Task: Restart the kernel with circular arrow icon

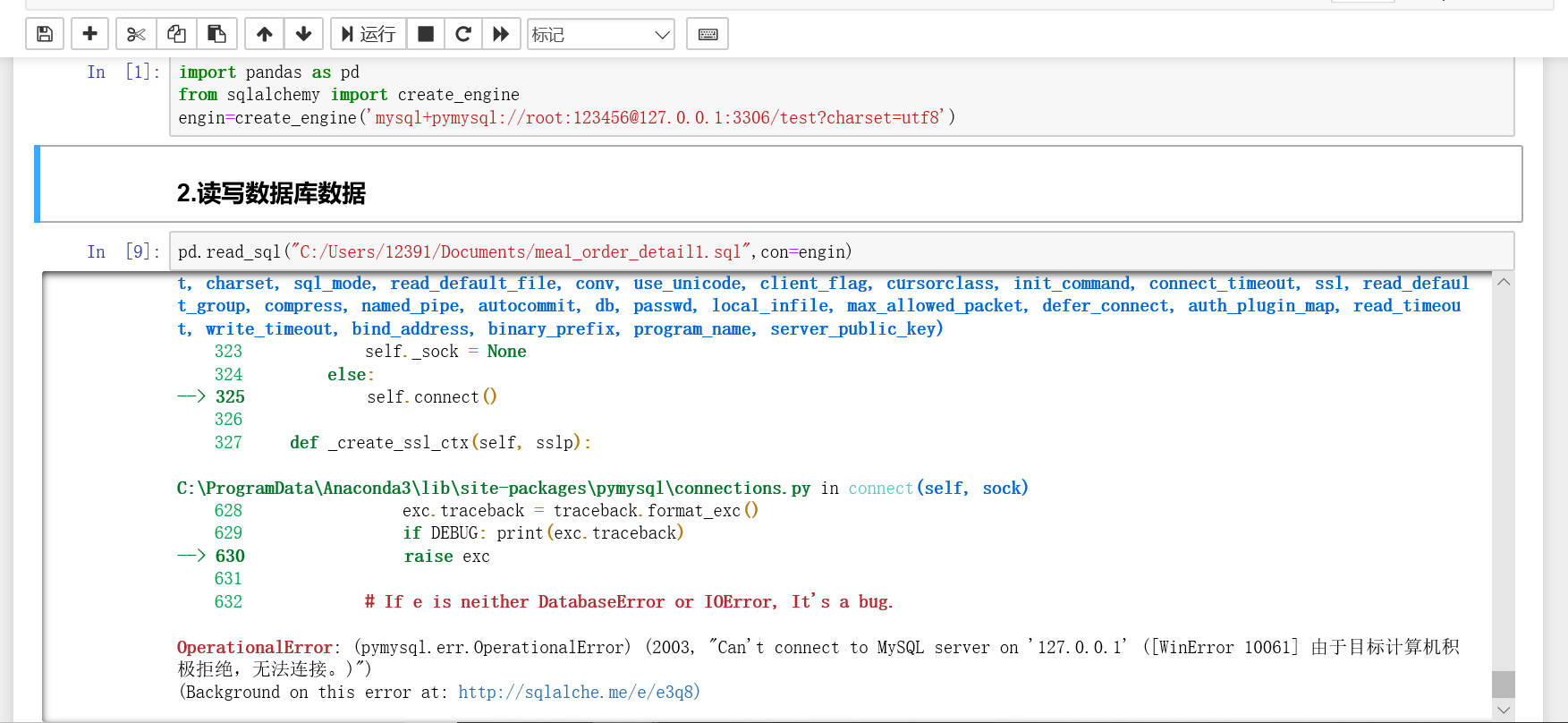Action: tap(463, 34)
